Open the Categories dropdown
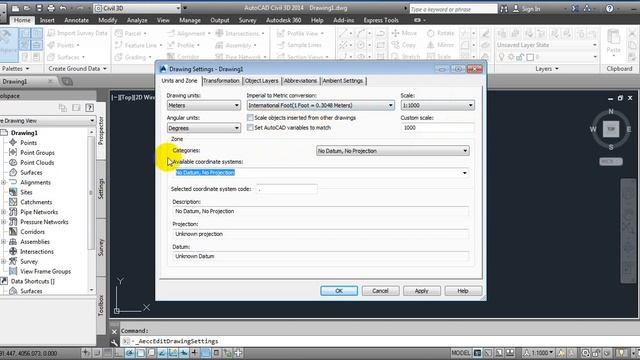 coord(393,151)
